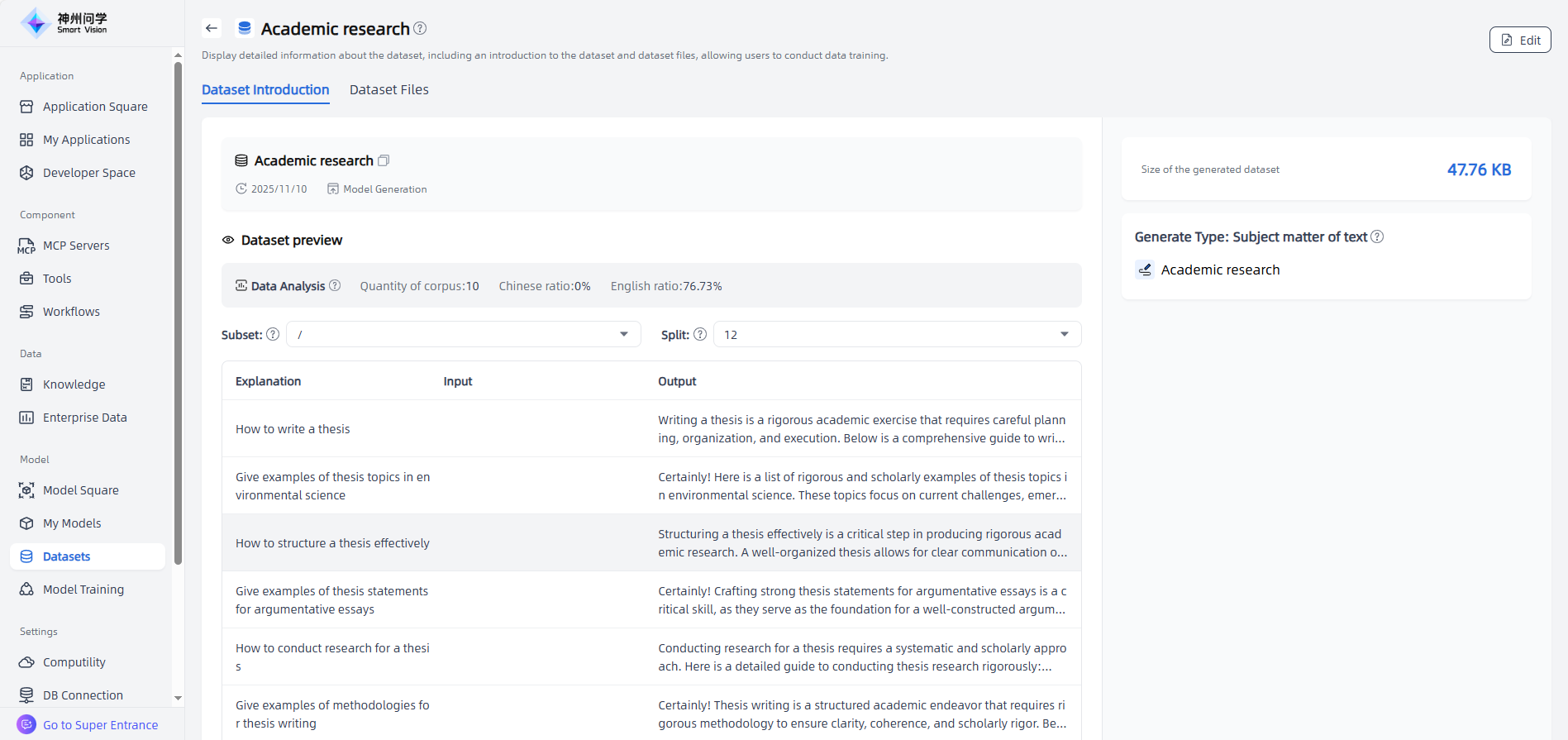Click the Data Analysis help icon
The width and height of the screenshot is (1568, 740).
pyautogui.click(x=335, y=285)
